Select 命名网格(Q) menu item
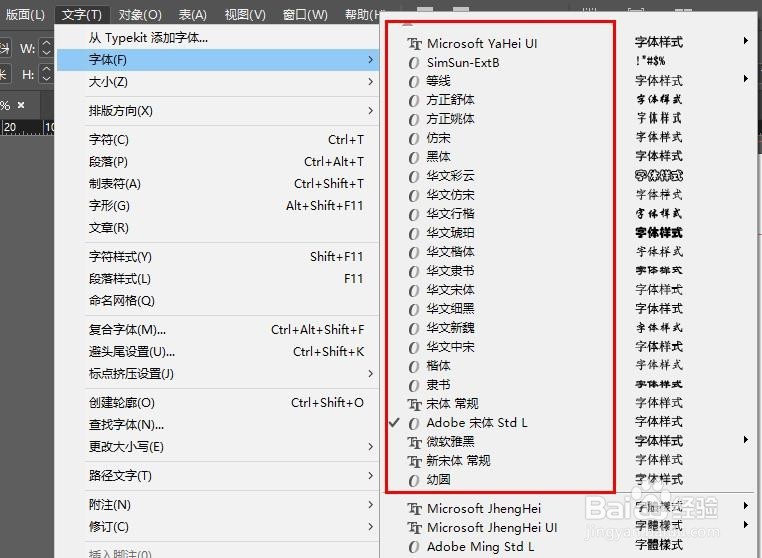 (217, 300)
